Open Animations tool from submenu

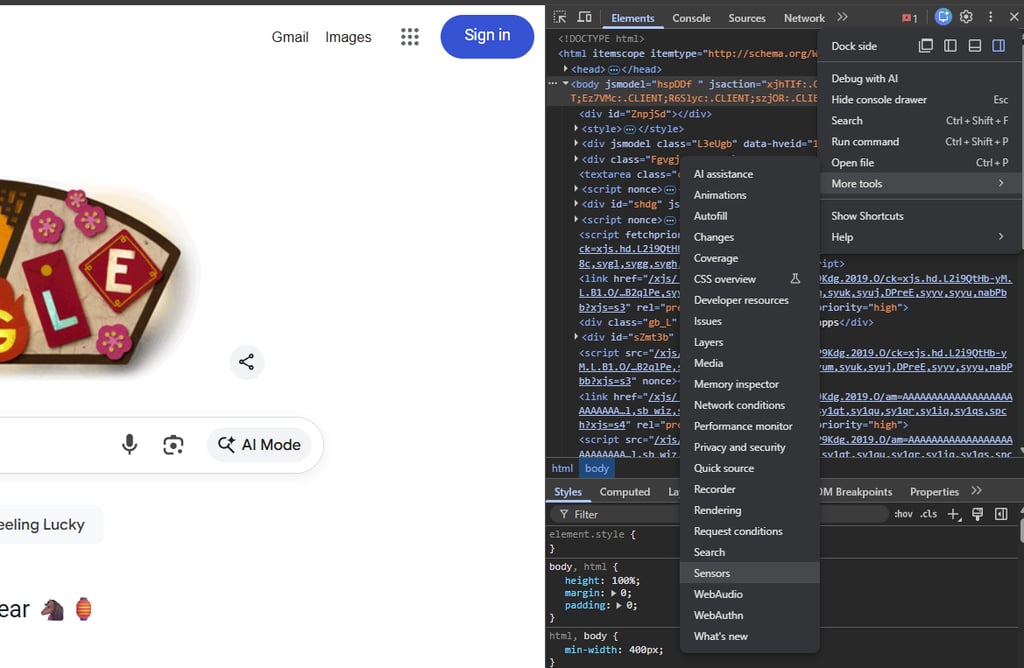click(749, 195)
